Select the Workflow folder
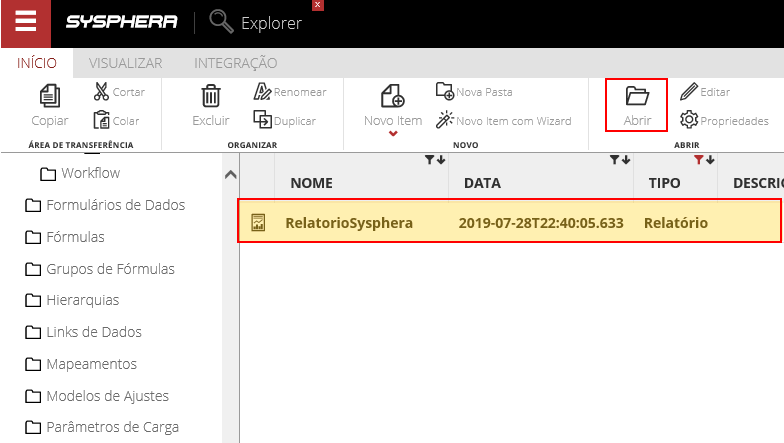 [80, 173]
